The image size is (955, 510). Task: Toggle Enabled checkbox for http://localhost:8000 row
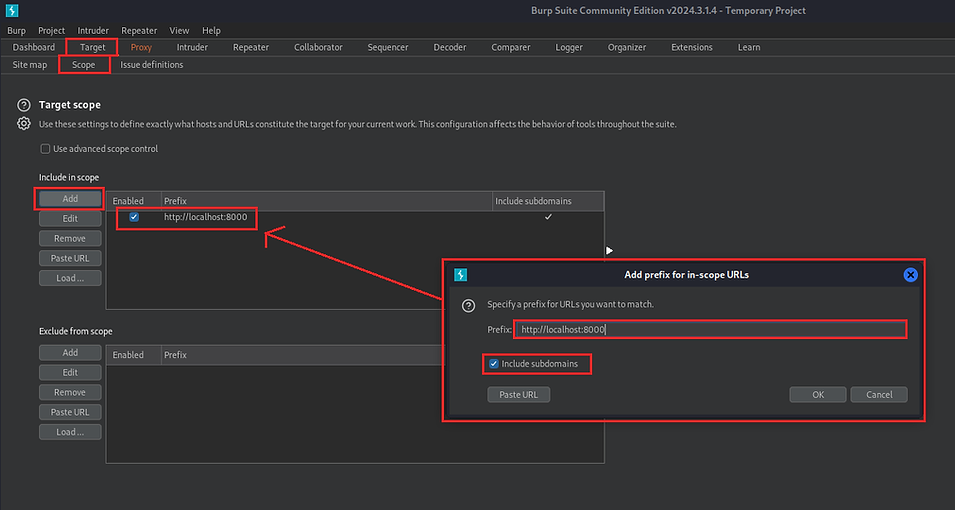(134, 217)
